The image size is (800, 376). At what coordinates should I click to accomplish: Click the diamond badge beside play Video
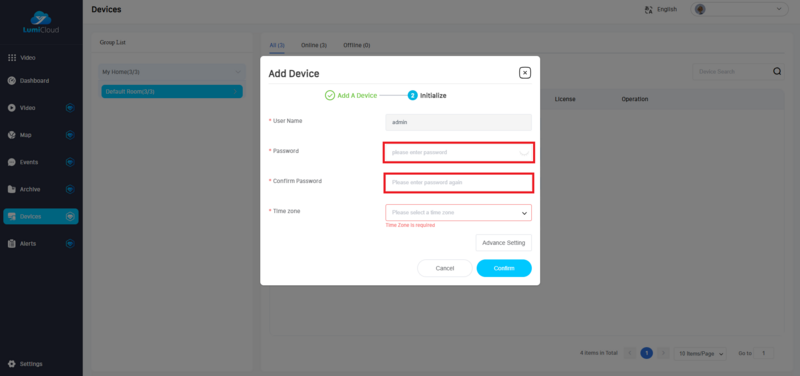click(70, 108)
